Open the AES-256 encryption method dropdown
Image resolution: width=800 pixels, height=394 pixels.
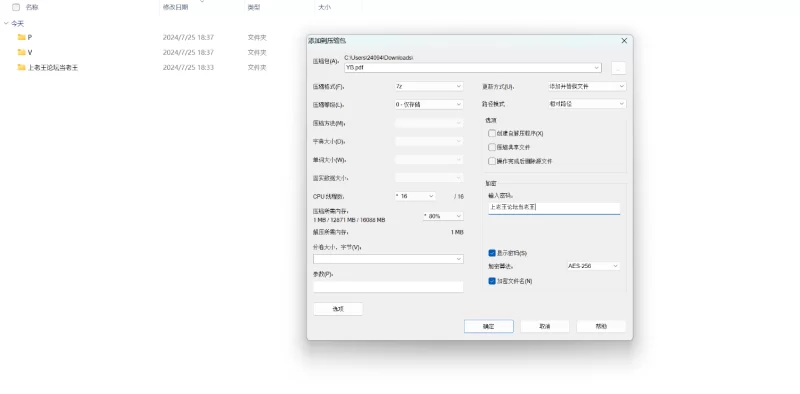tap(593, 266)
